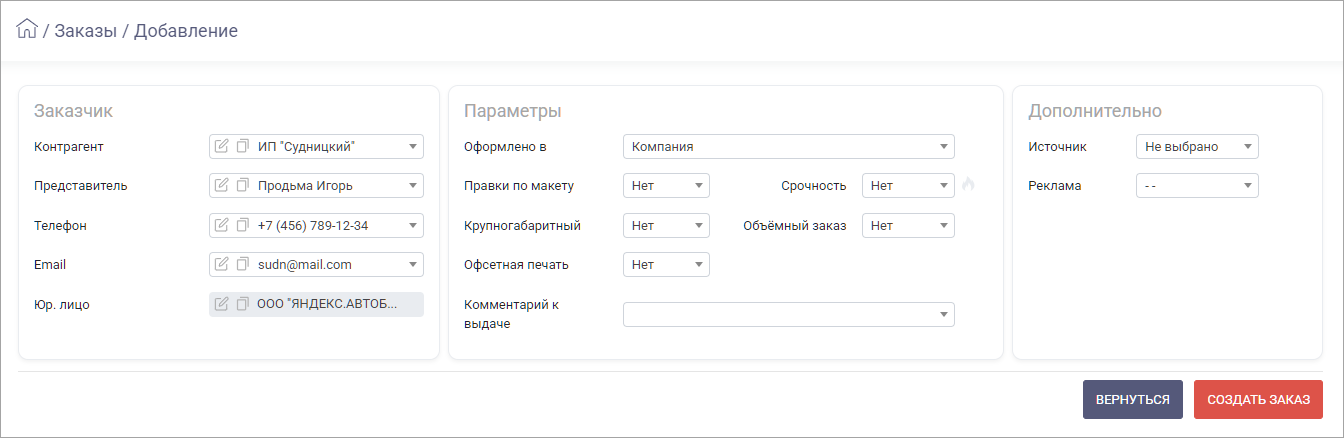
Task: Copy the Контрагент value with copy icon
Action: pos(241,146)
